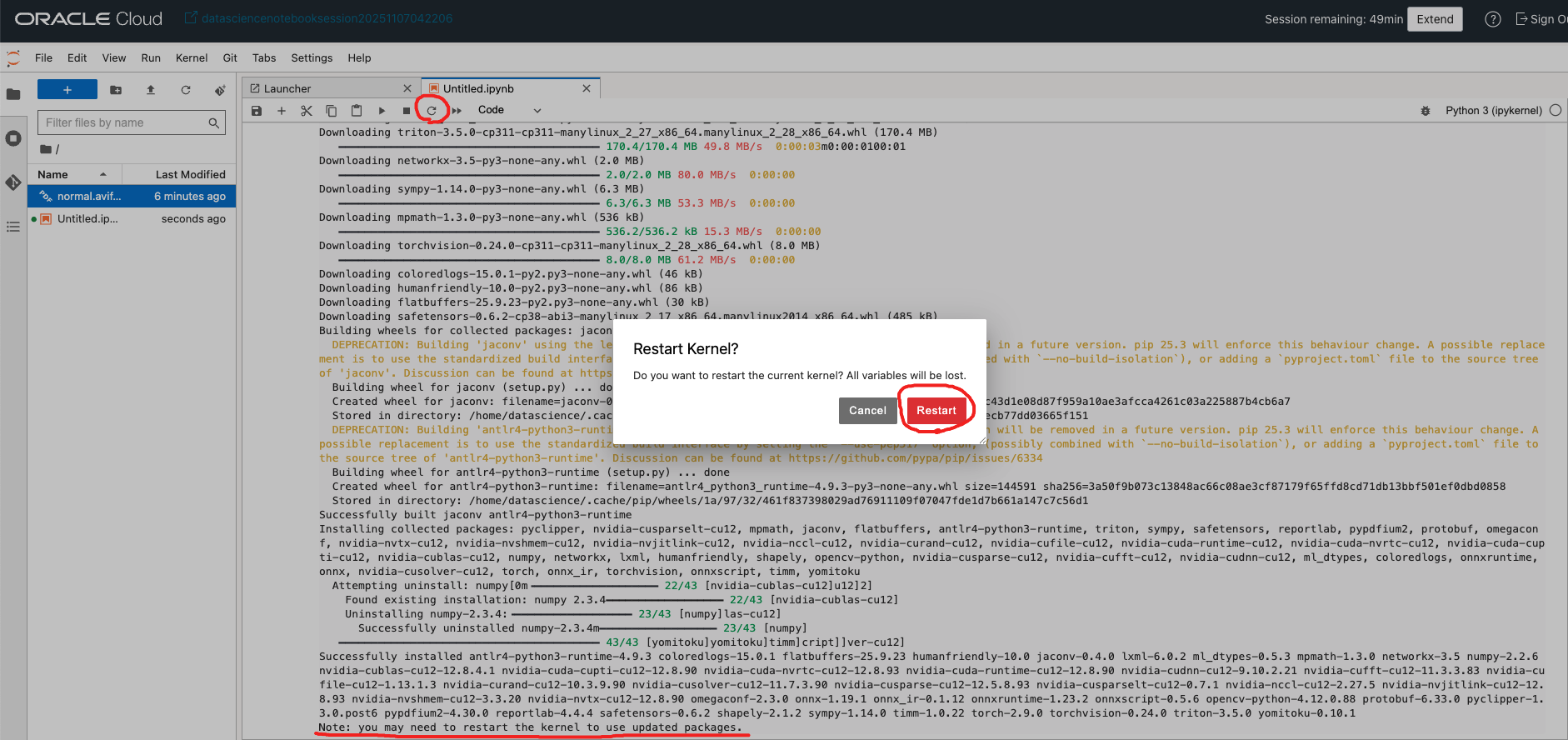Open the help question mark icon
The height and width of the screenshot is (740, 1568).
tap(1493, 19)
